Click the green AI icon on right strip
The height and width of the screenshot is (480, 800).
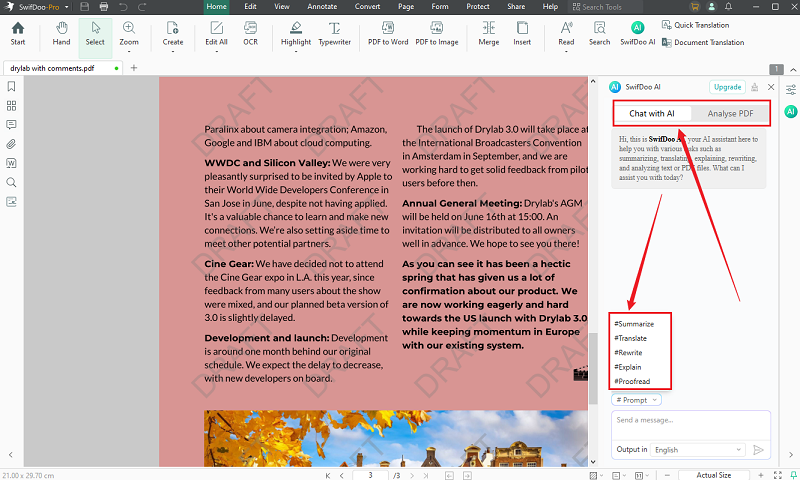click(x=790, y=111)
